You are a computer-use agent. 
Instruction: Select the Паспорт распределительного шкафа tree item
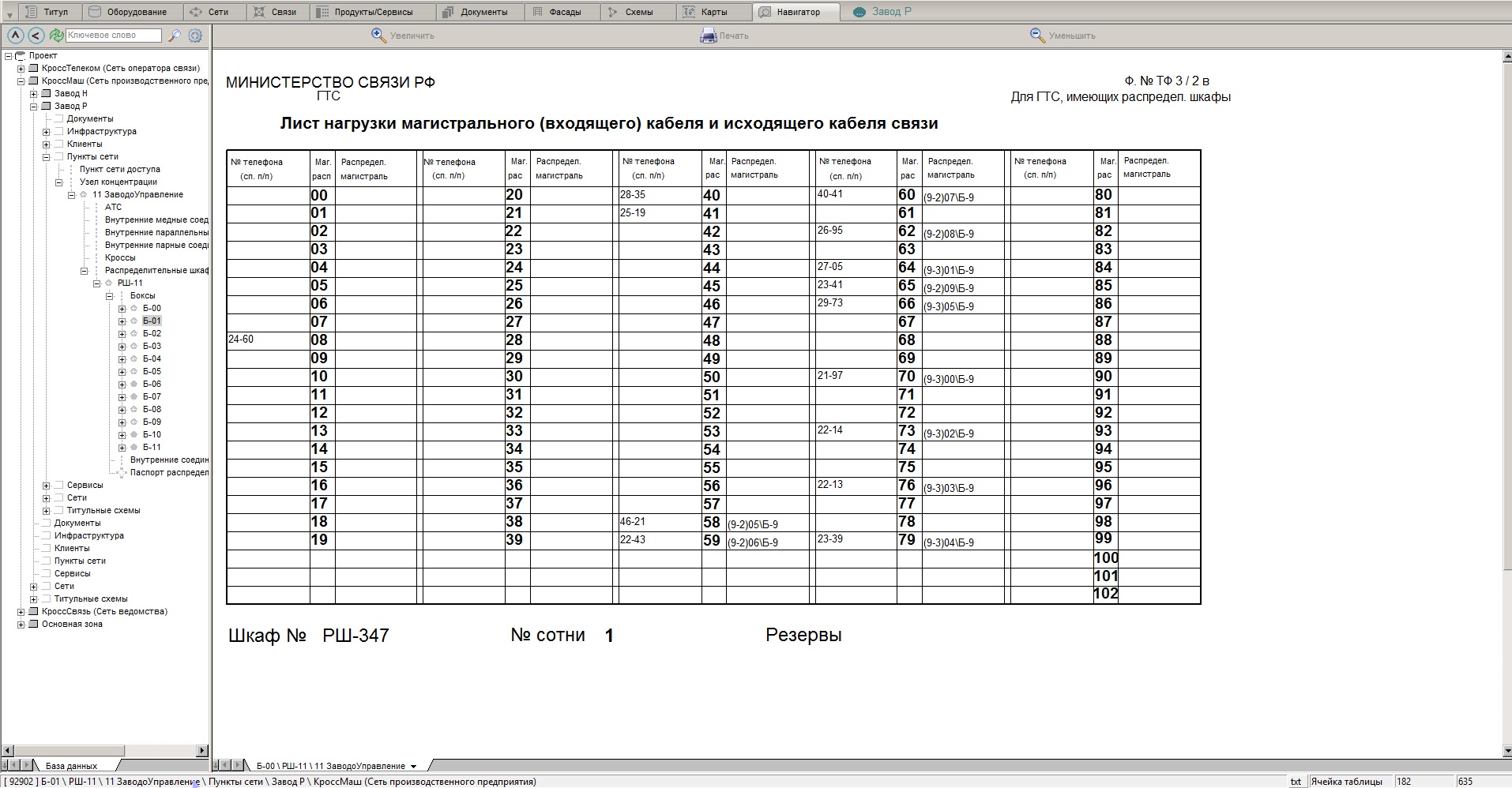tap(169, 473)
